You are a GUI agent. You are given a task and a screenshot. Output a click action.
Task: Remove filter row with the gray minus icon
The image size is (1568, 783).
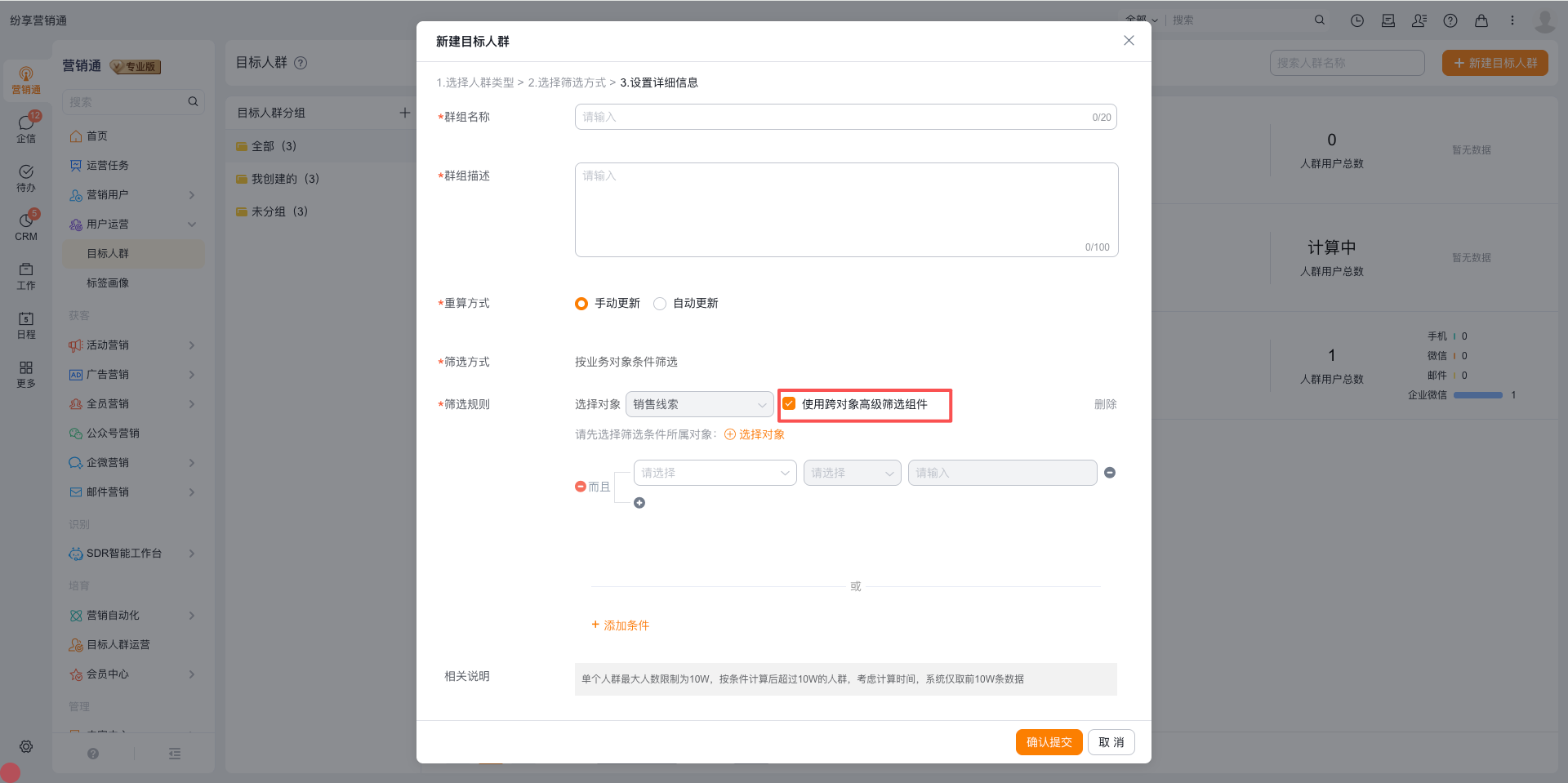1110,473
